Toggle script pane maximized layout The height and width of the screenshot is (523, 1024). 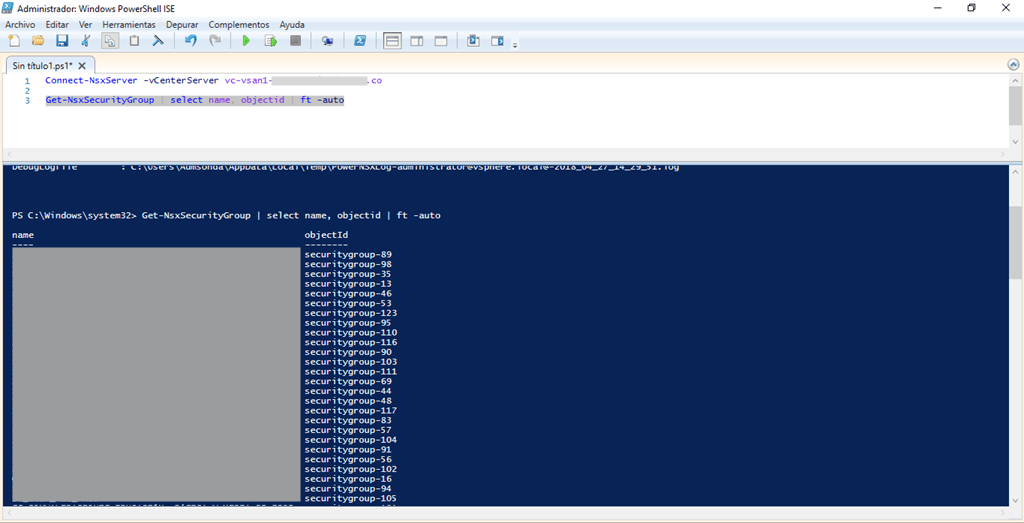pos(441,41)
